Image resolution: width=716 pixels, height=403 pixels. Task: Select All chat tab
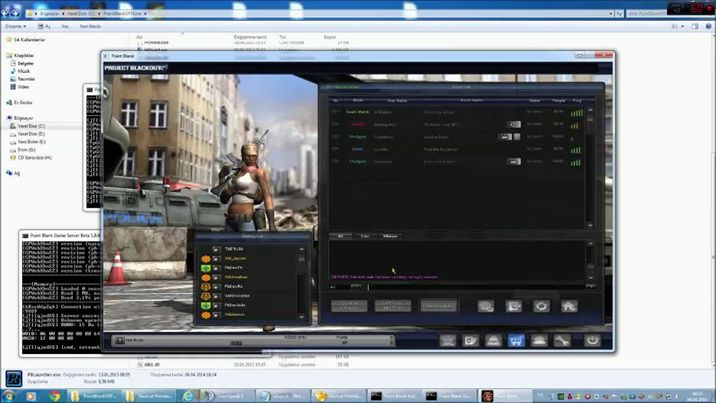[340, 236]
